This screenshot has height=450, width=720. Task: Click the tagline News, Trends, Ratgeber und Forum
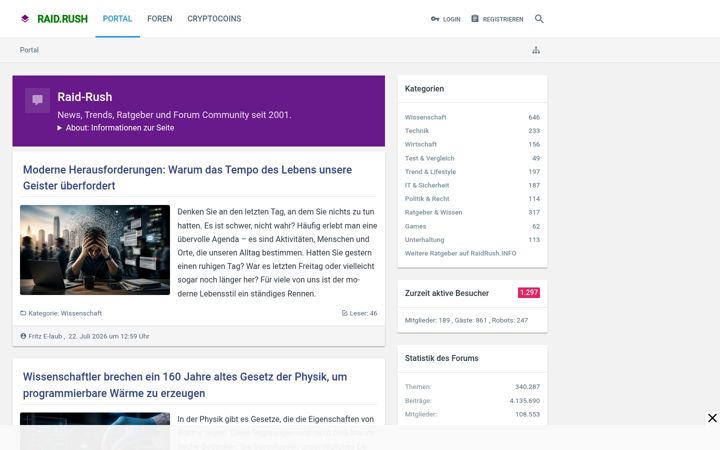pos(174,115)
